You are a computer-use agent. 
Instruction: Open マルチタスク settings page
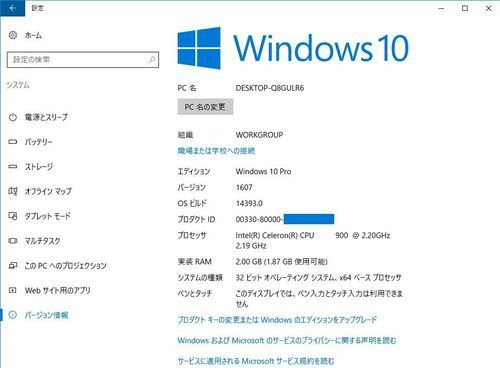(42, 241)
